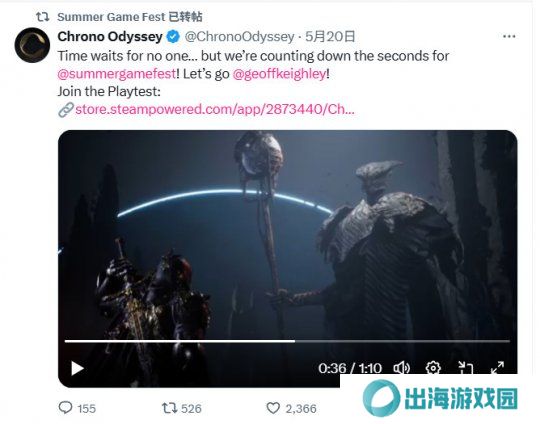540x424 pixels.
Task: Like the tweet via heart icon
Action: tap(273, 409)
